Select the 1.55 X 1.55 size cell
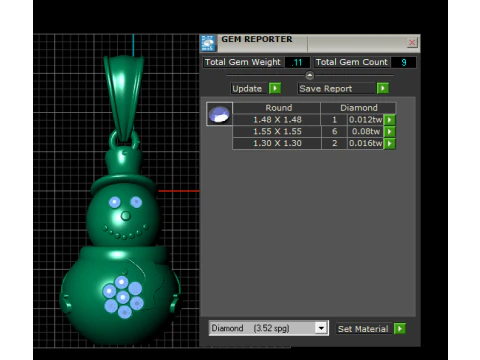480x360 pixels. pyautogui.click(x=277, y=131)
